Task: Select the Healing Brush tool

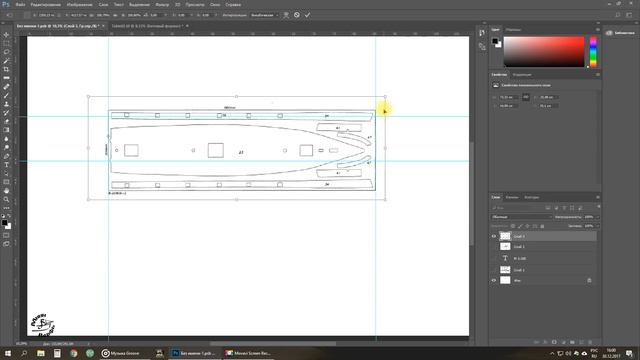Action: click(x=6, y=87)
